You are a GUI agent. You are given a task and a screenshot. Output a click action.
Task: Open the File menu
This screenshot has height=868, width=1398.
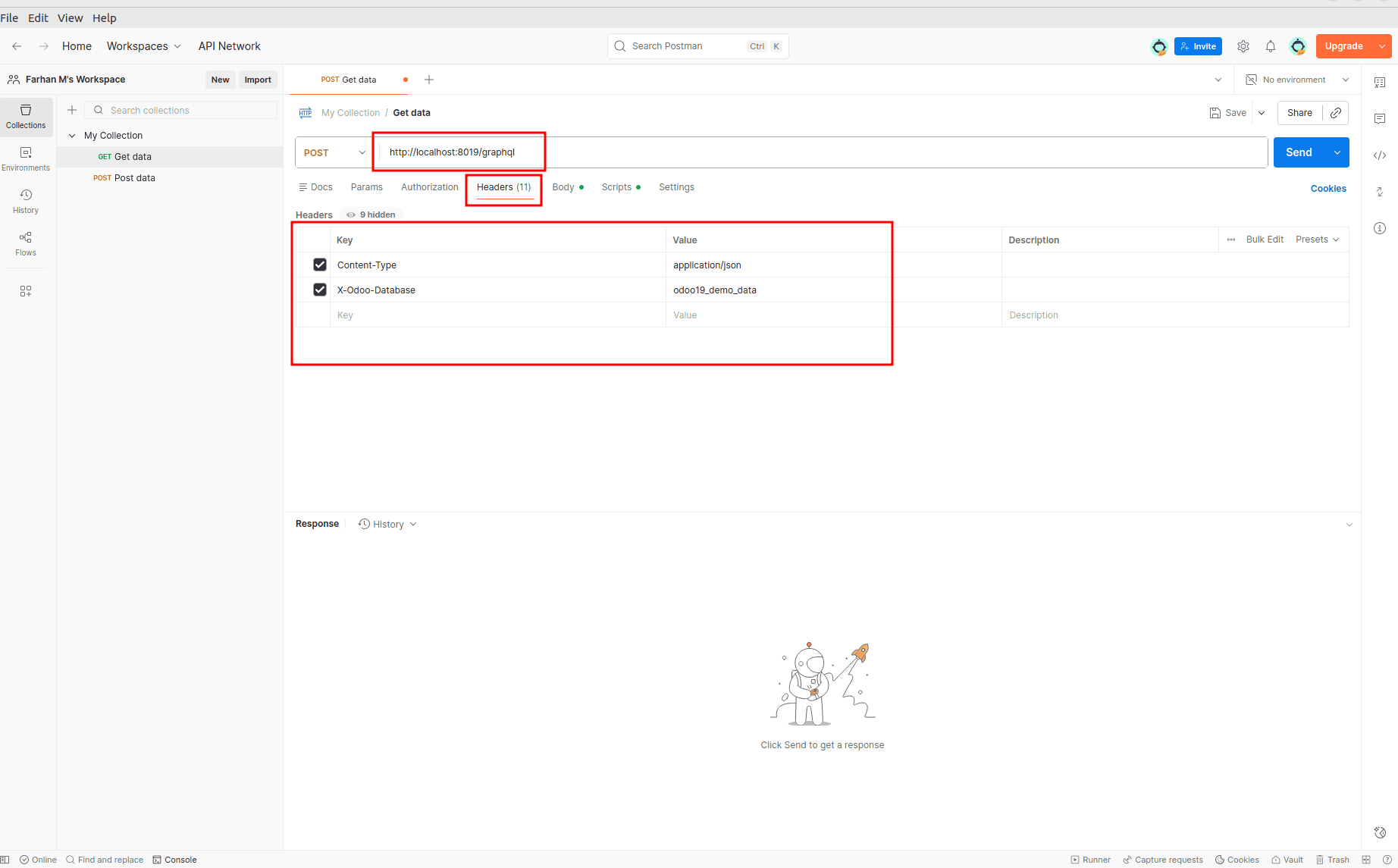[x=9, y=18]
